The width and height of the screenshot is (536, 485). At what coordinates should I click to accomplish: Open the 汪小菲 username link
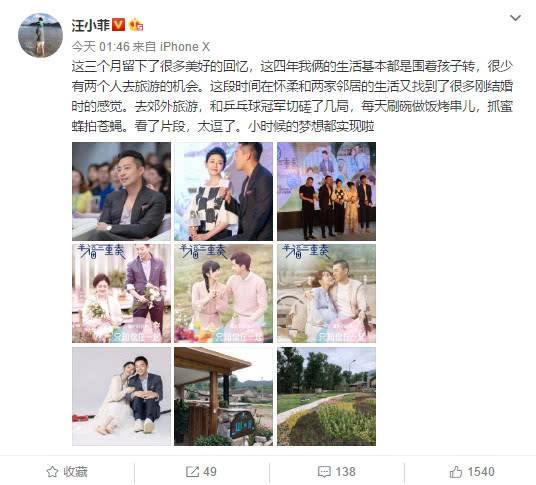[91, 25]
